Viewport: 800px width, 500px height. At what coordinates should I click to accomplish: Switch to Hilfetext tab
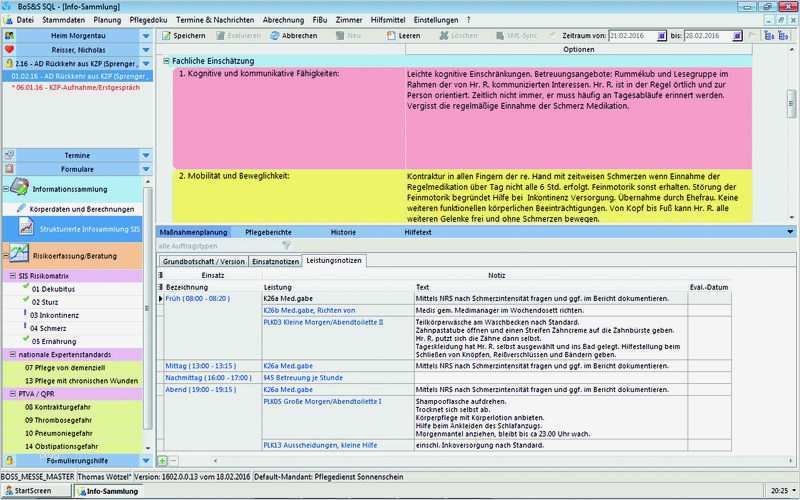pos(418,232)
